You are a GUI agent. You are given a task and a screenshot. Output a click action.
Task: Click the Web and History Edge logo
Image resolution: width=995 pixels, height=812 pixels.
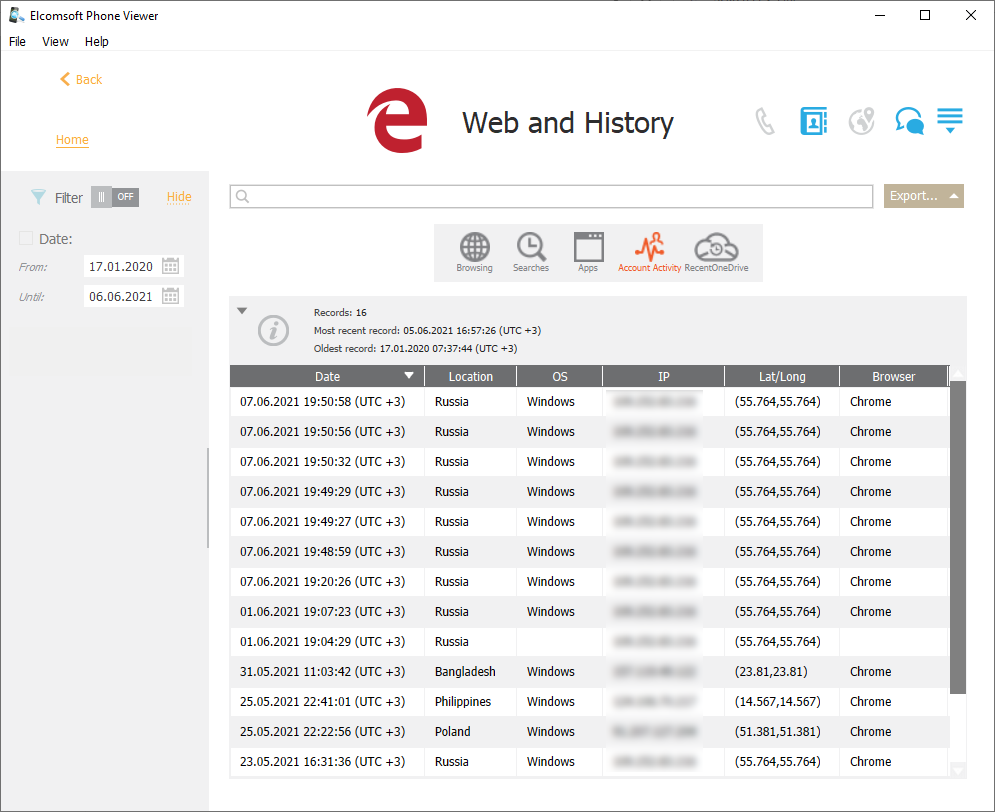[398, 121]
